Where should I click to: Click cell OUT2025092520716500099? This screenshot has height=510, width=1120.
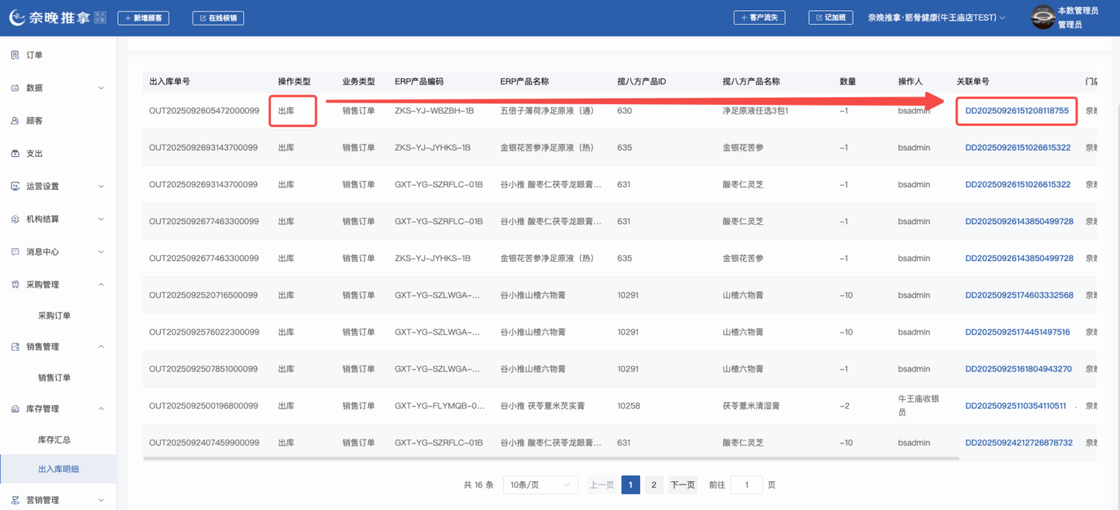[x=204, y=295]
